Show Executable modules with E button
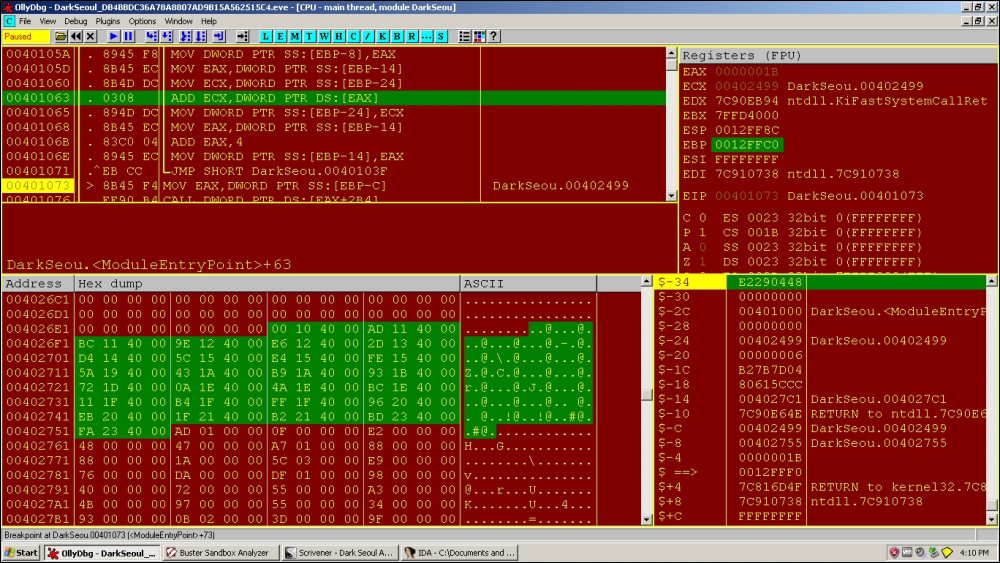1000x563 pixels. coord(280,36)
